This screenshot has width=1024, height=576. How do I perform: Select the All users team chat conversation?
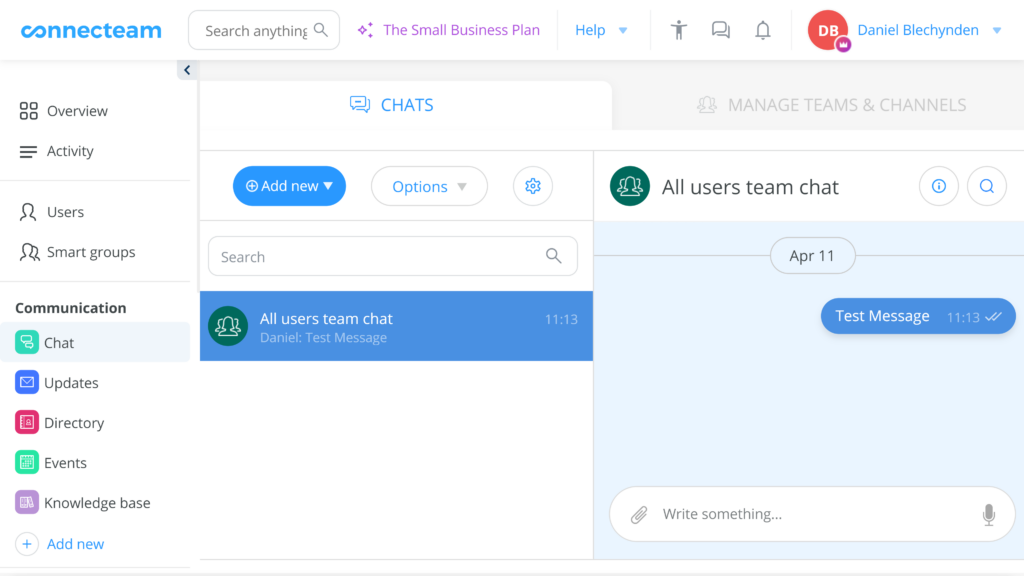click(396, 326)
